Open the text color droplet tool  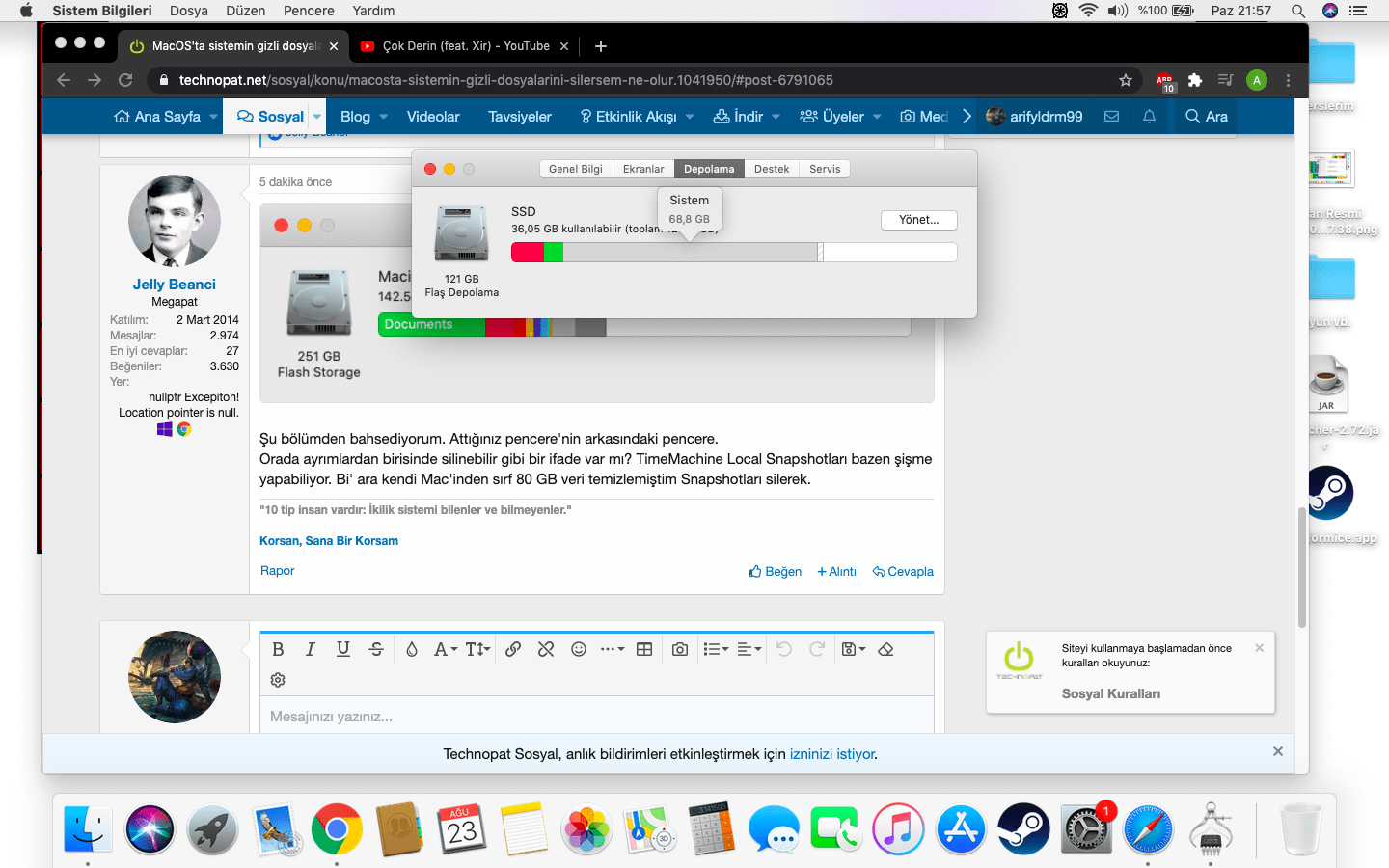[x=412, y=649]
